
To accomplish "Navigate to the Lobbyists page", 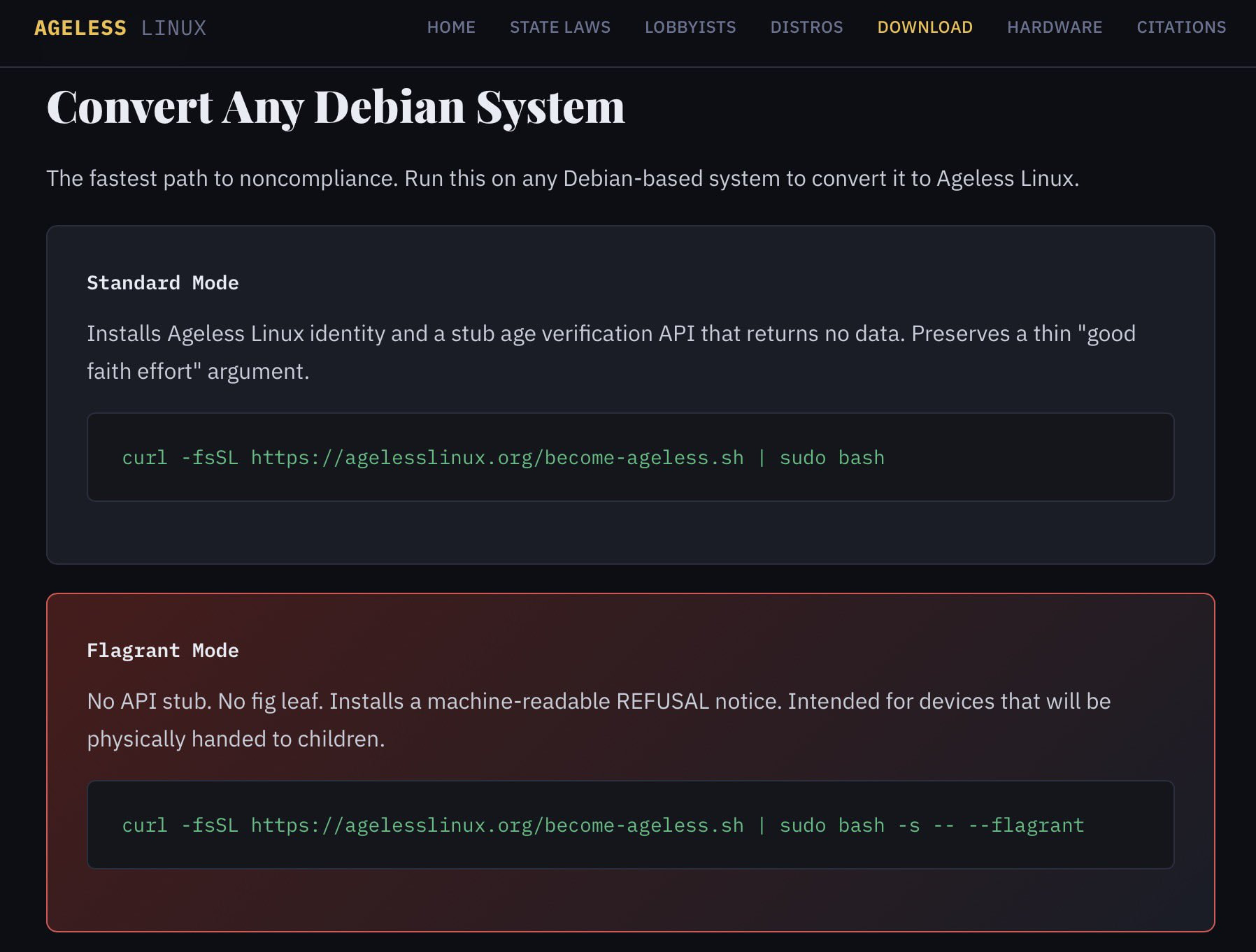I will tap(690, 27).
